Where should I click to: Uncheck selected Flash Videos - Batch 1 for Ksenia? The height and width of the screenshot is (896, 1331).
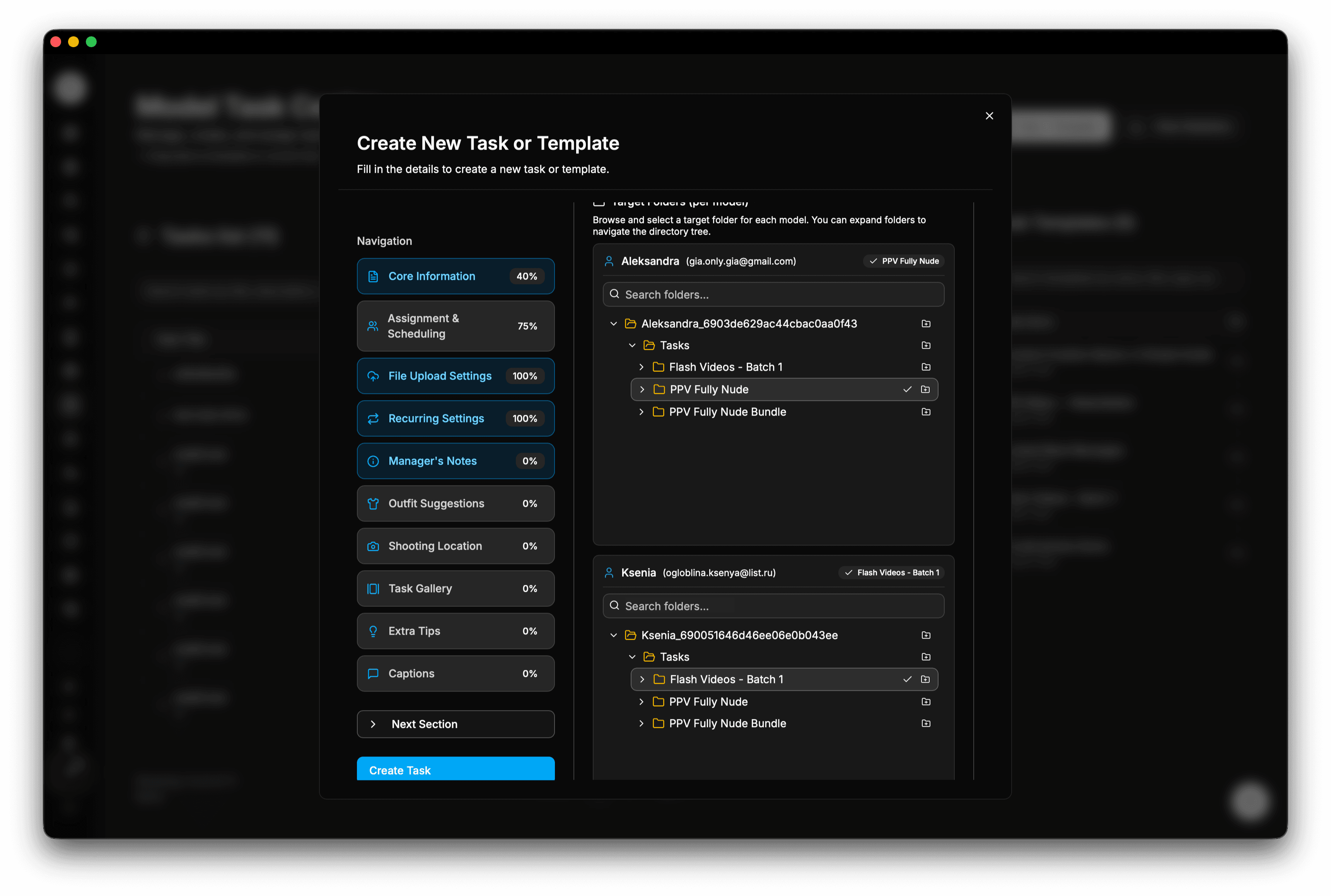tap(906, 680)
